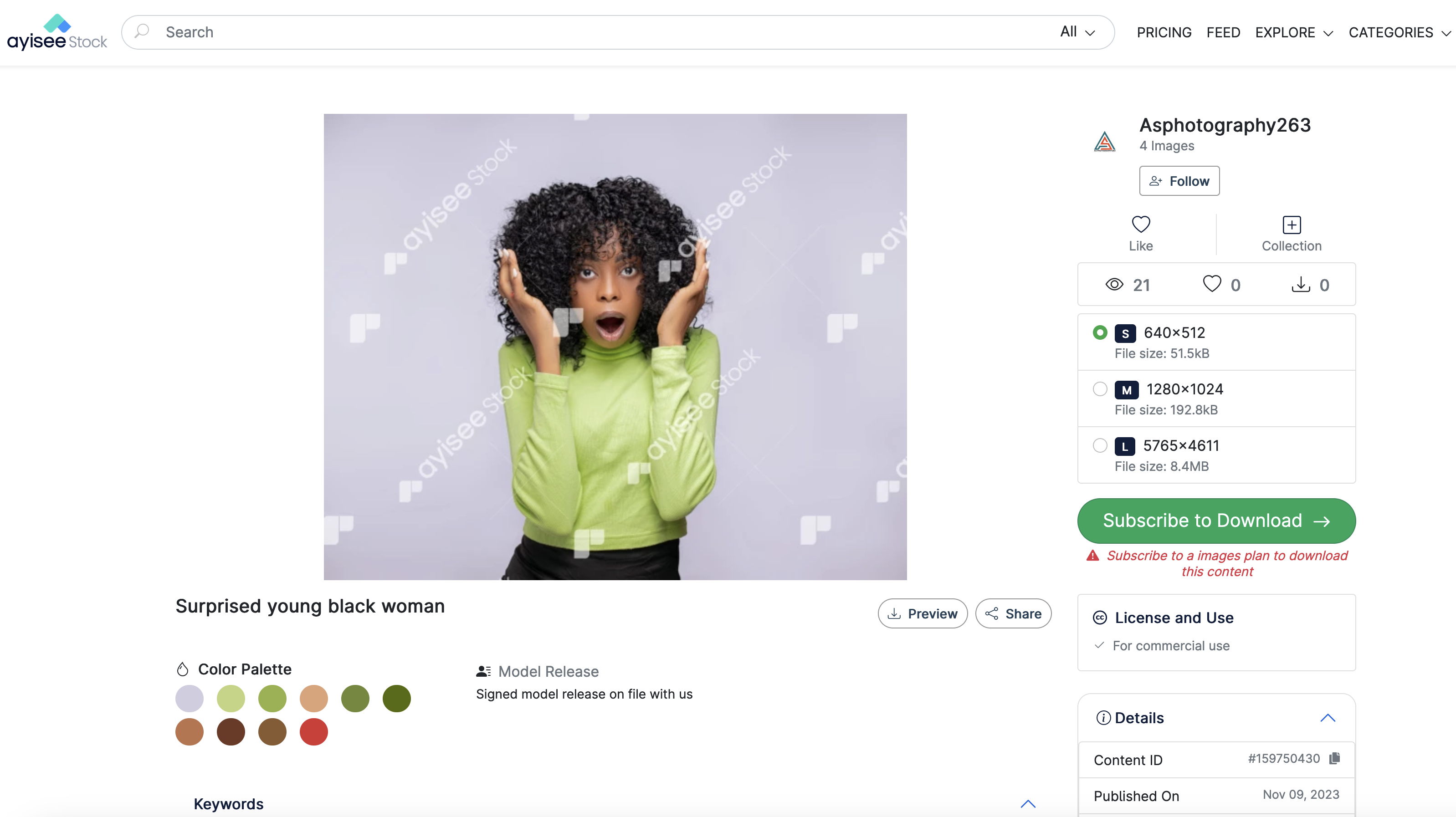Copy the Content ID with the copy icon
The width and height of the screenshot is (1456, 817).
(1334, 758)
